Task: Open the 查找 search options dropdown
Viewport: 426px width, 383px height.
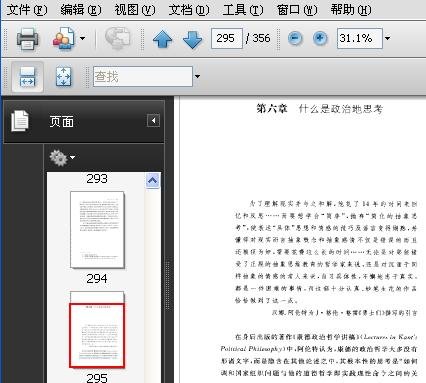Action: click(197, 76)
